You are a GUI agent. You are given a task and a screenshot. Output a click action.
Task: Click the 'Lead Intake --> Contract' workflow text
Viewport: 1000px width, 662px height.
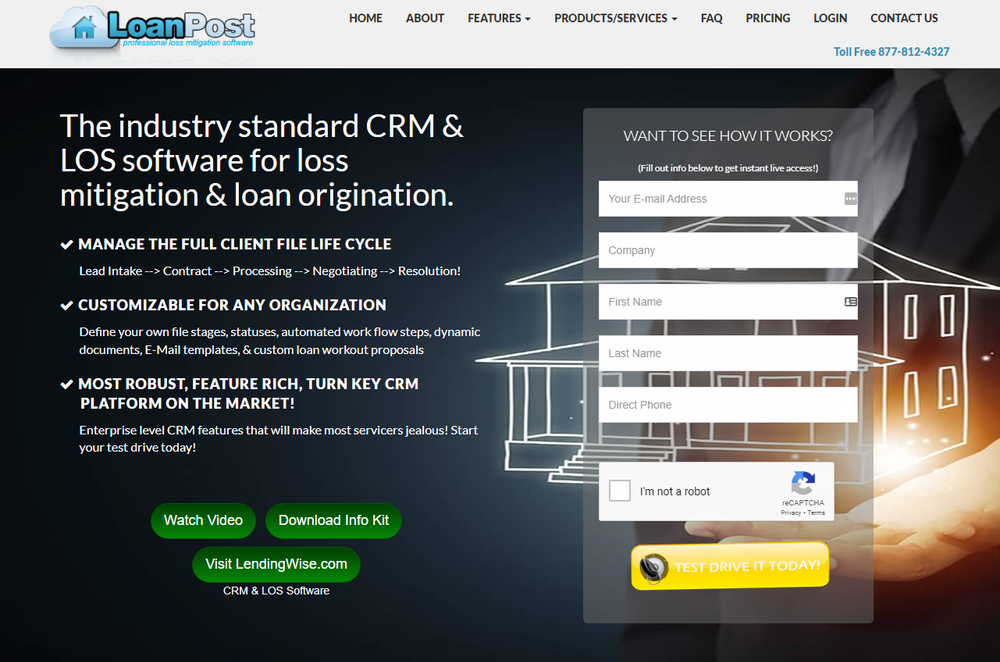coord(270,271)
